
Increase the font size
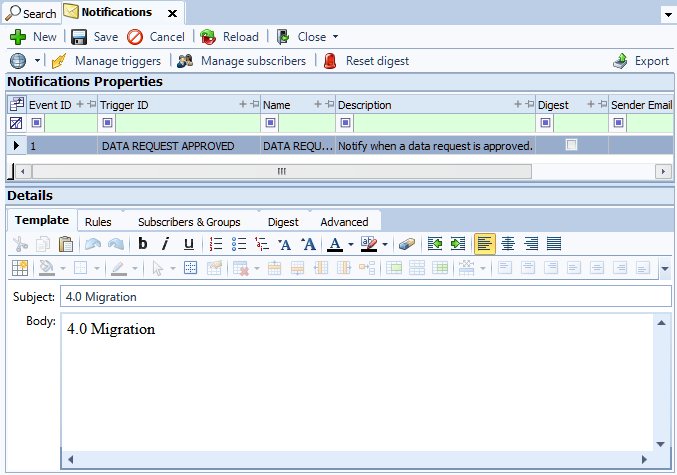pyautogui.click(x=308, y=244)
